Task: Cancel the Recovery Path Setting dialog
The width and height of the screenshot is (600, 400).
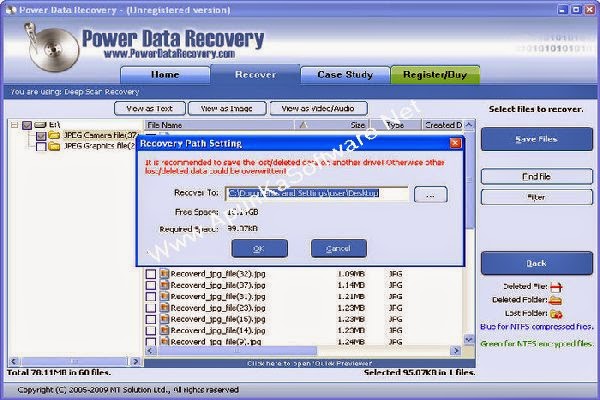Action: [339, 249]
